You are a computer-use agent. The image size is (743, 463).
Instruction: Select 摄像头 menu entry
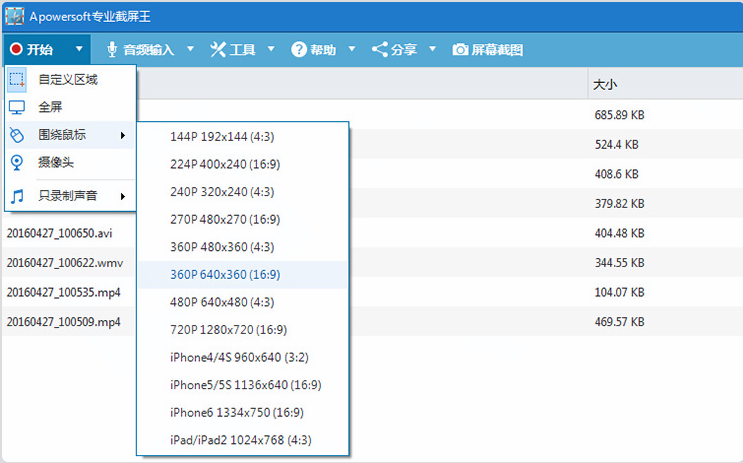[70, 163]
